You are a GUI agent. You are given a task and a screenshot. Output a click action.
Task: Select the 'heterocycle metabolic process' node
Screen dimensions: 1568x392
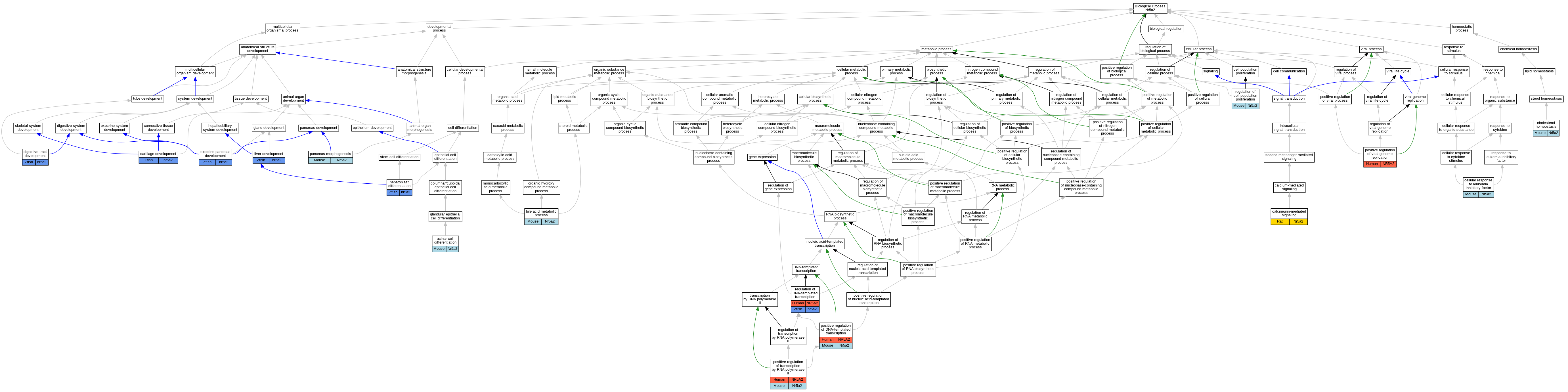(768, 98)
